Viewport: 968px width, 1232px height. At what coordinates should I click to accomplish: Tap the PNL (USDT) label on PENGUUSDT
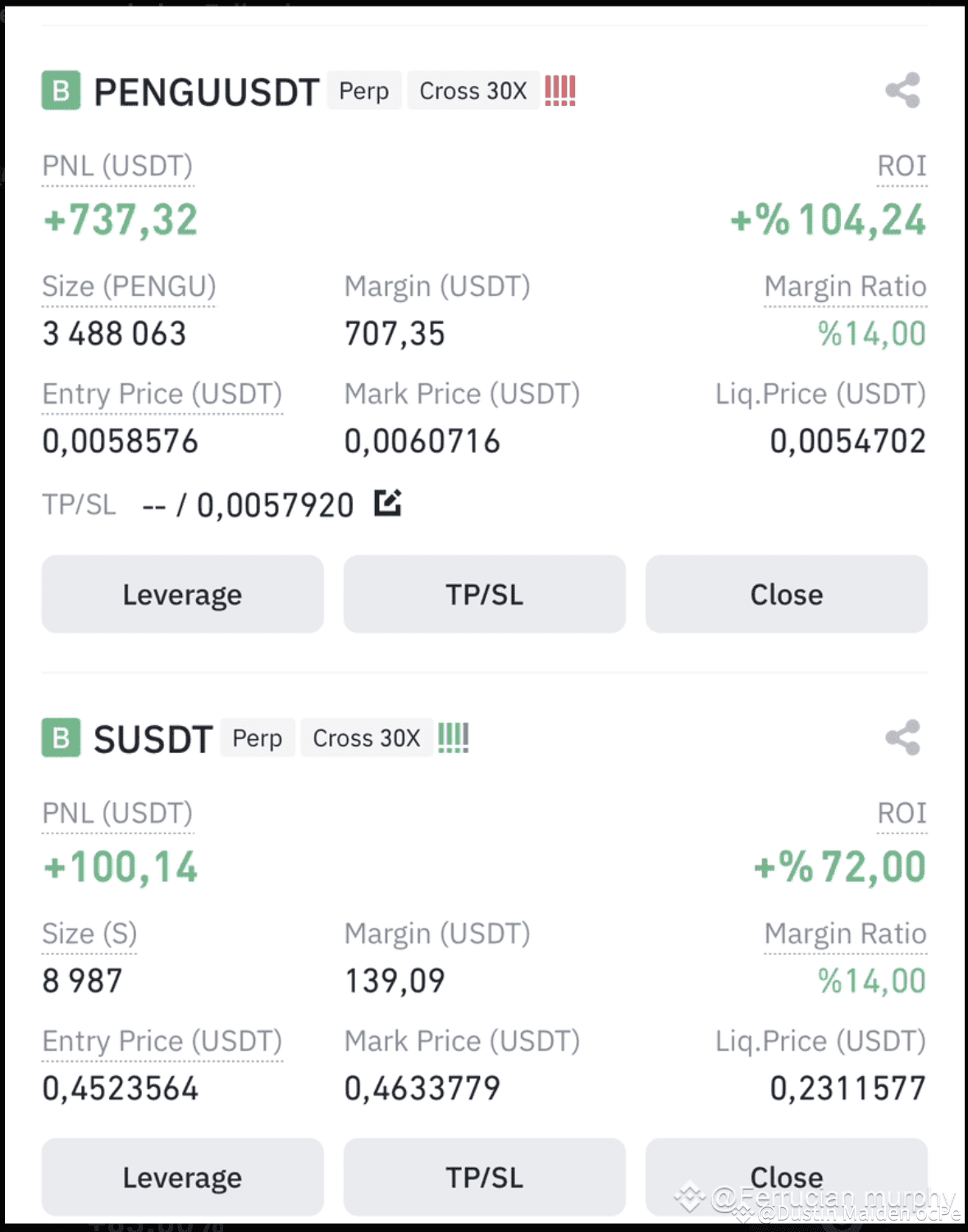116,166
